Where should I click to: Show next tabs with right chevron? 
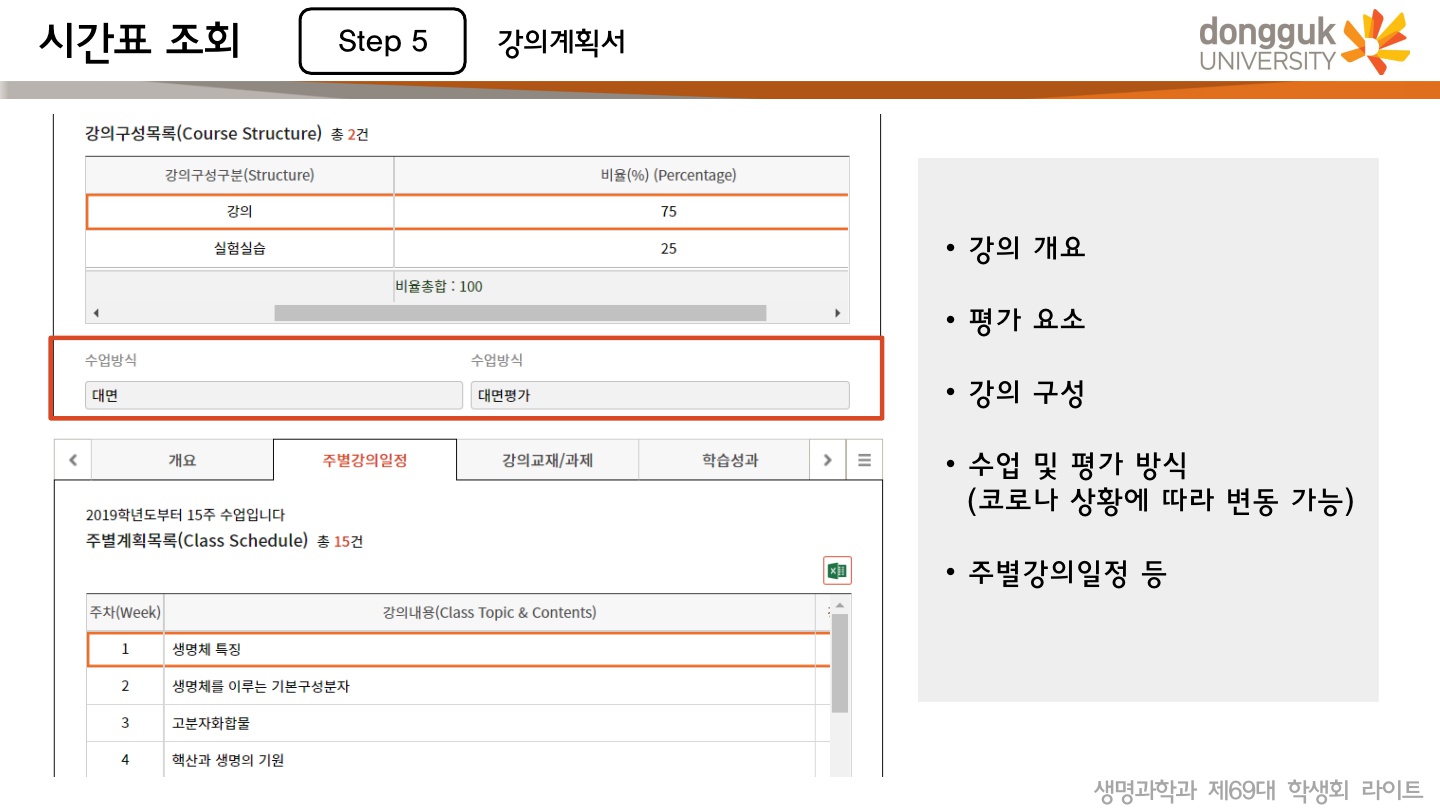827,460
